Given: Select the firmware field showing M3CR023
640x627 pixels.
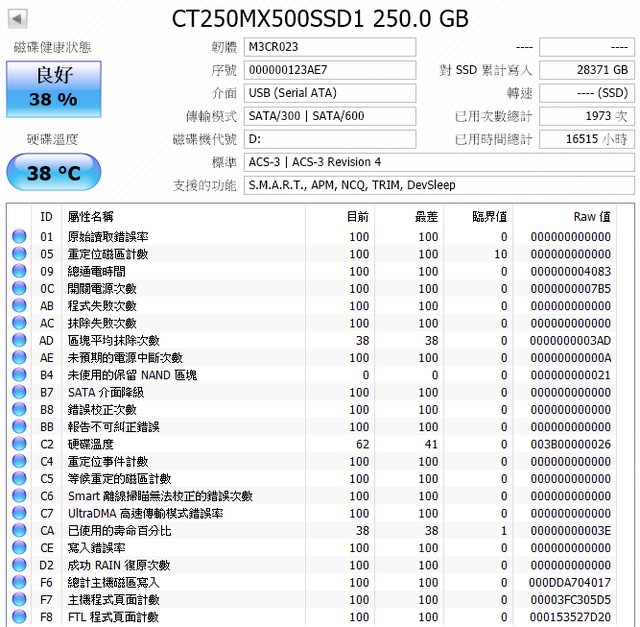Looking at the screenshot, I should (x=329, y=47).
